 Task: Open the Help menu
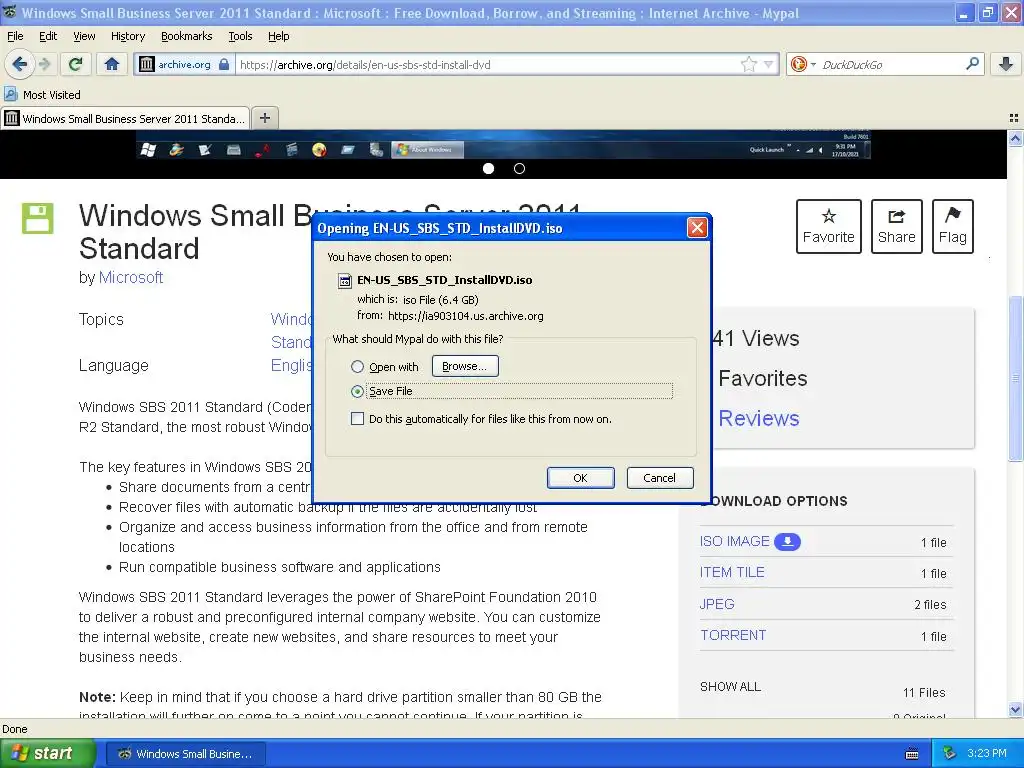[x=278, y=36]
